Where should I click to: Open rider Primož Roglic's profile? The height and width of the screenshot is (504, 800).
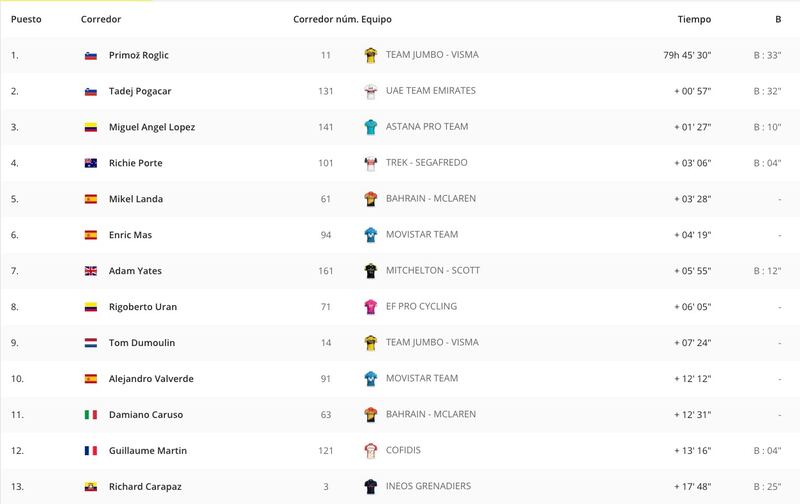(x=139, y=55)
